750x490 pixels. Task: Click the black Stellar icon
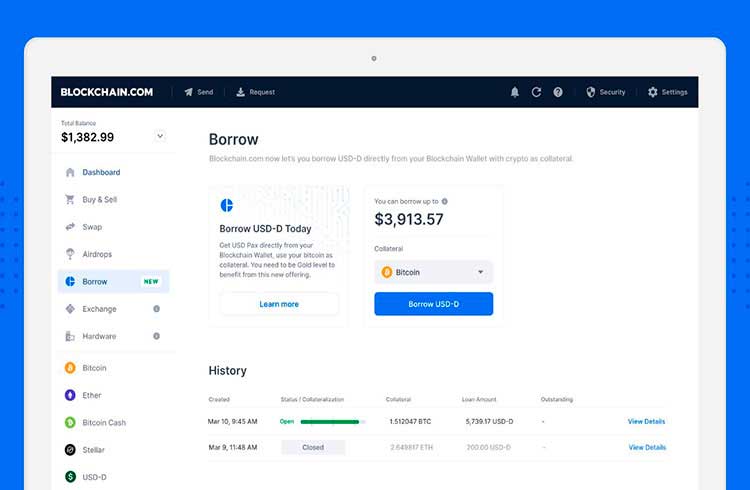click(x=70, y=450)
